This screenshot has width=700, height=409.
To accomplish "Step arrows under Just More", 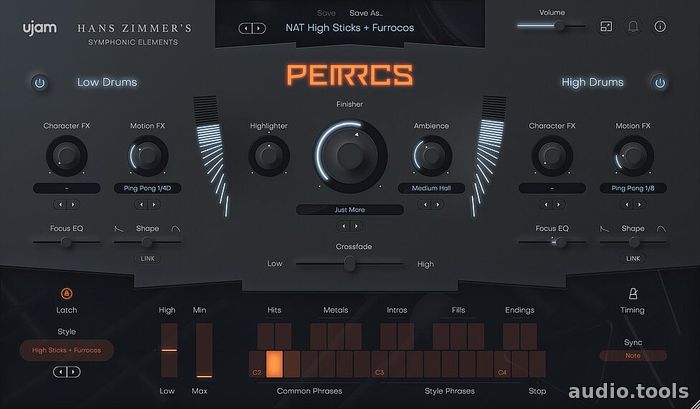I will pos(350,226).
